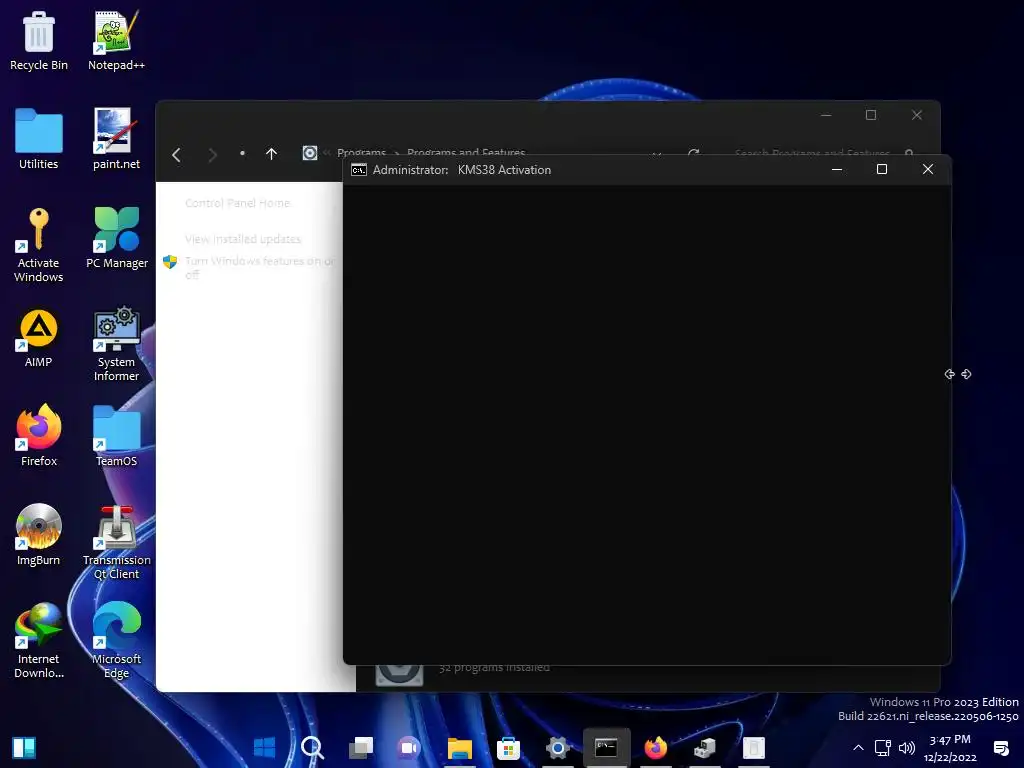Screen dimensions: 1024x768
Task: Open Control Panel Home link
Action: point(237,203)
